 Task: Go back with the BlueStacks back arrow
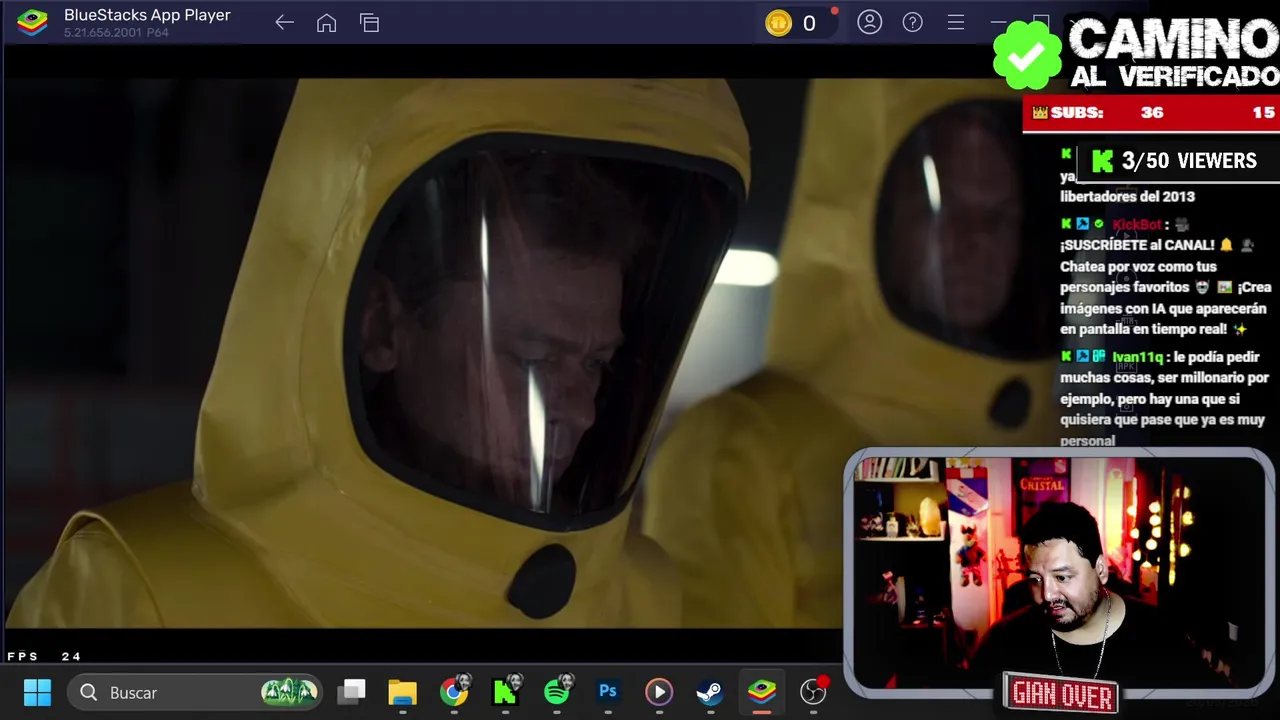click(285, 23)
